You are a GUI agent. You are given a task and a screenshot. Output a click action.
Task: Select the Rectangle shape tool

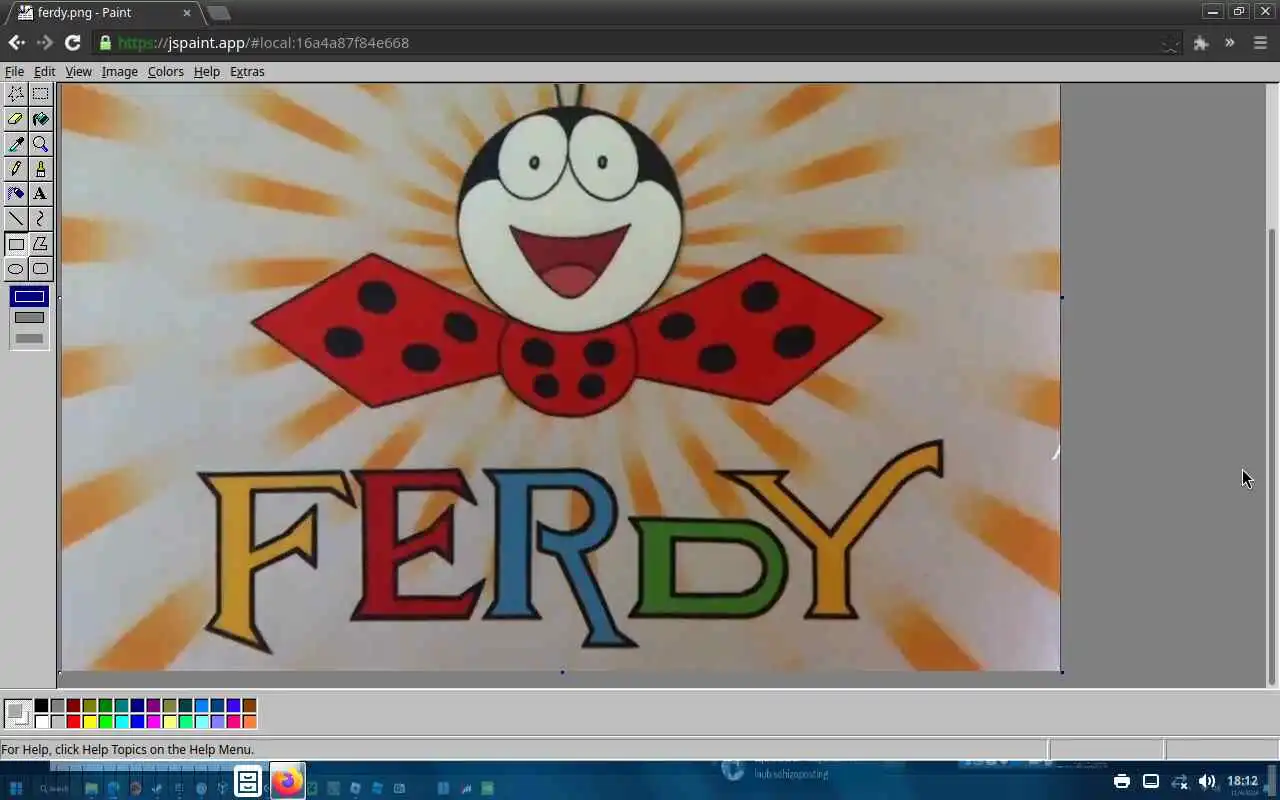[16, 244]
